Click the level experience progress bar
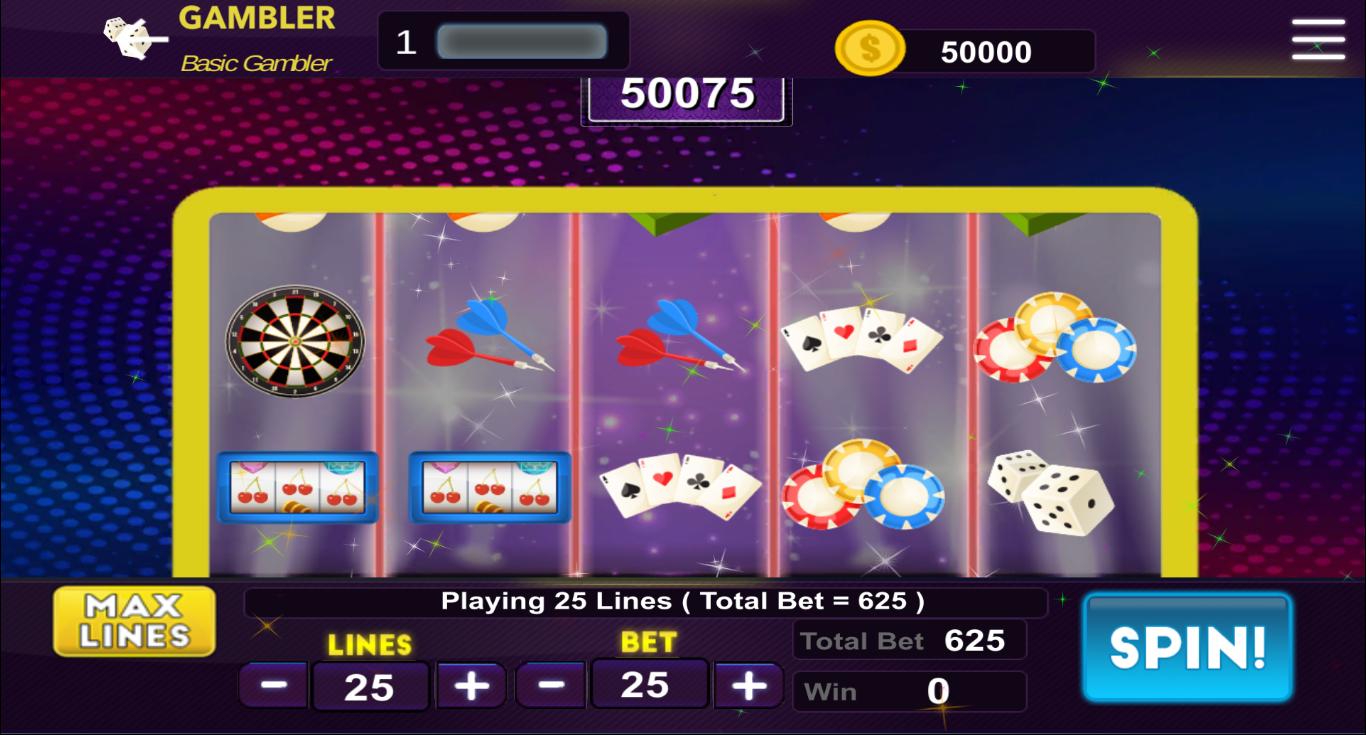This screenshot has height=735, width=1366. pos(522,42)
